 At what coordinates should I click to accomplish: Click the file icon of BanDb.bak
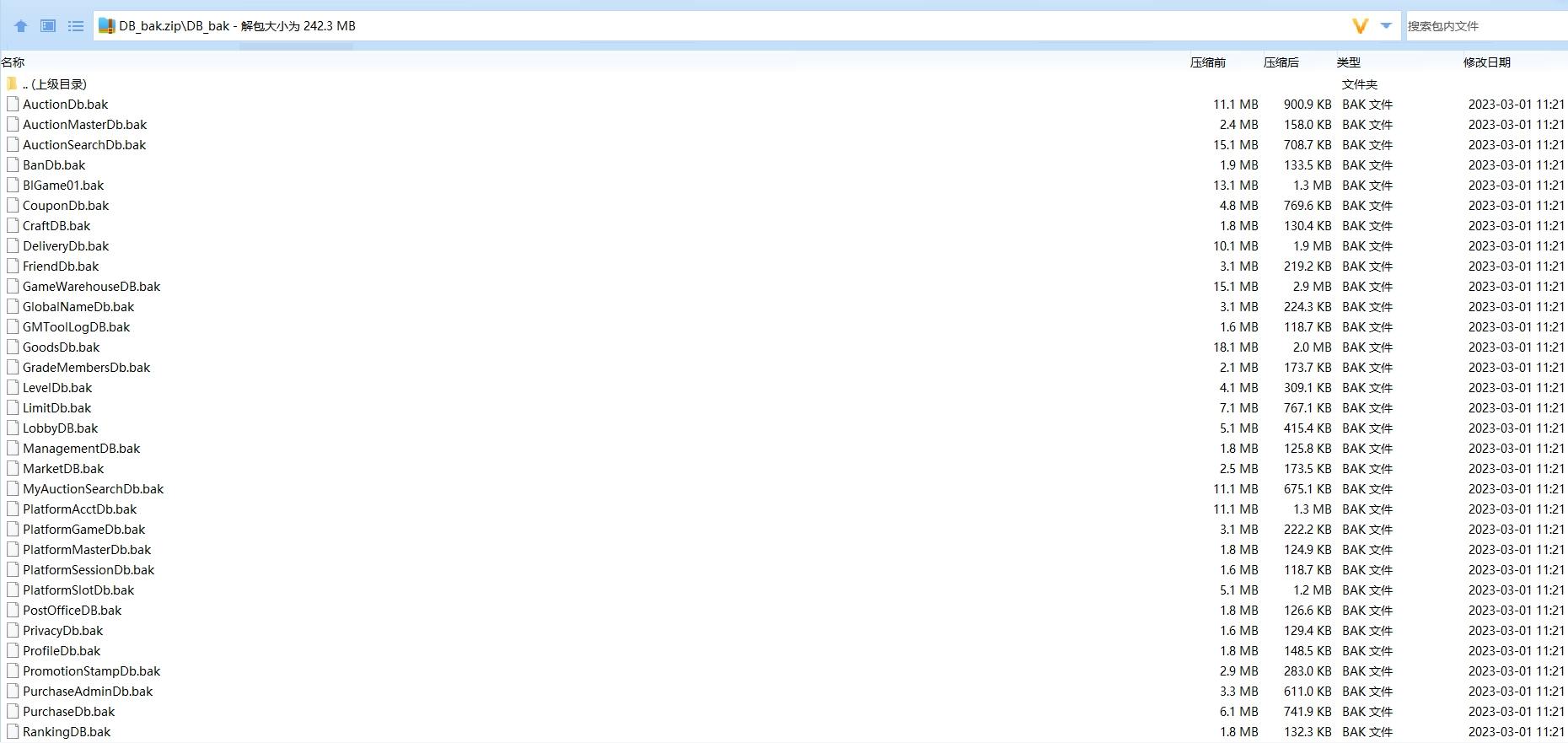click(13, 165)
